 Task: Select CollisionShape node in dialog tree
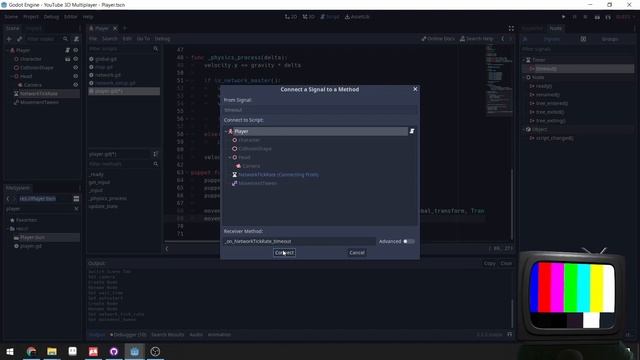pyautogui.click(x=255, y=149)
